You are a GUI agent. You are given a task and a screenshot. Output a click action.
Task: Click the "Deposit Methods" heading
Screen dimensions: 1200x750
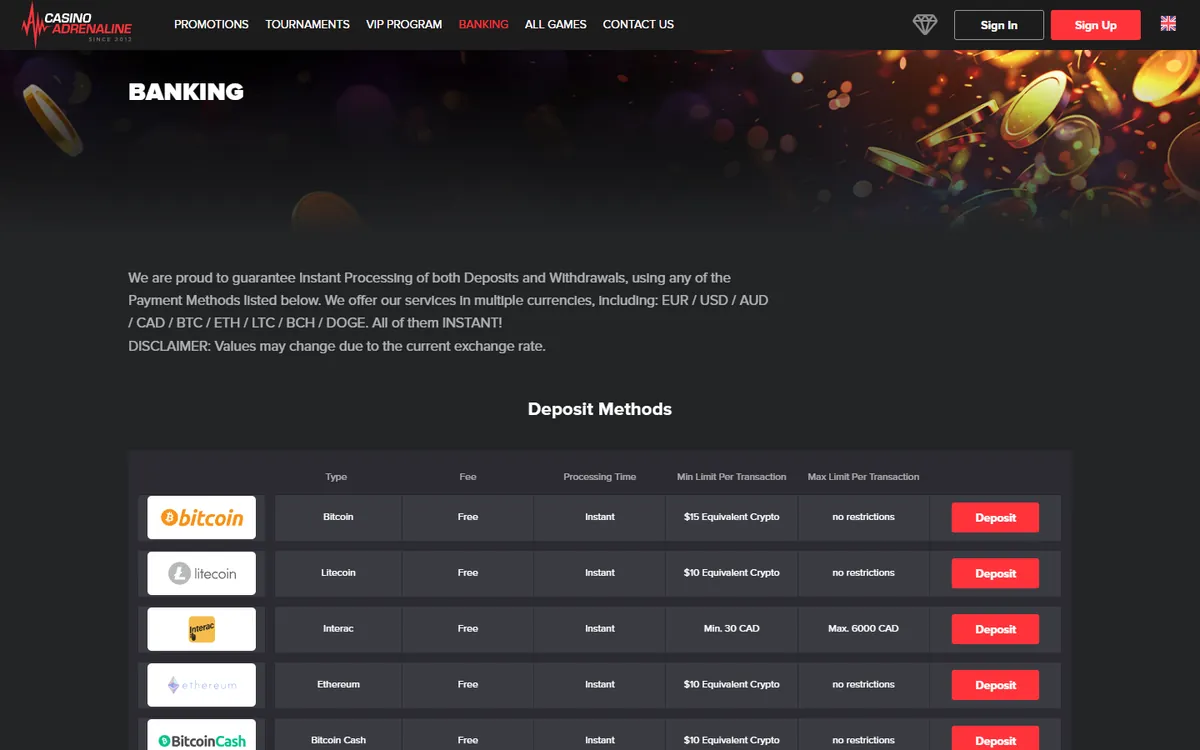click(x=600, y=409)
